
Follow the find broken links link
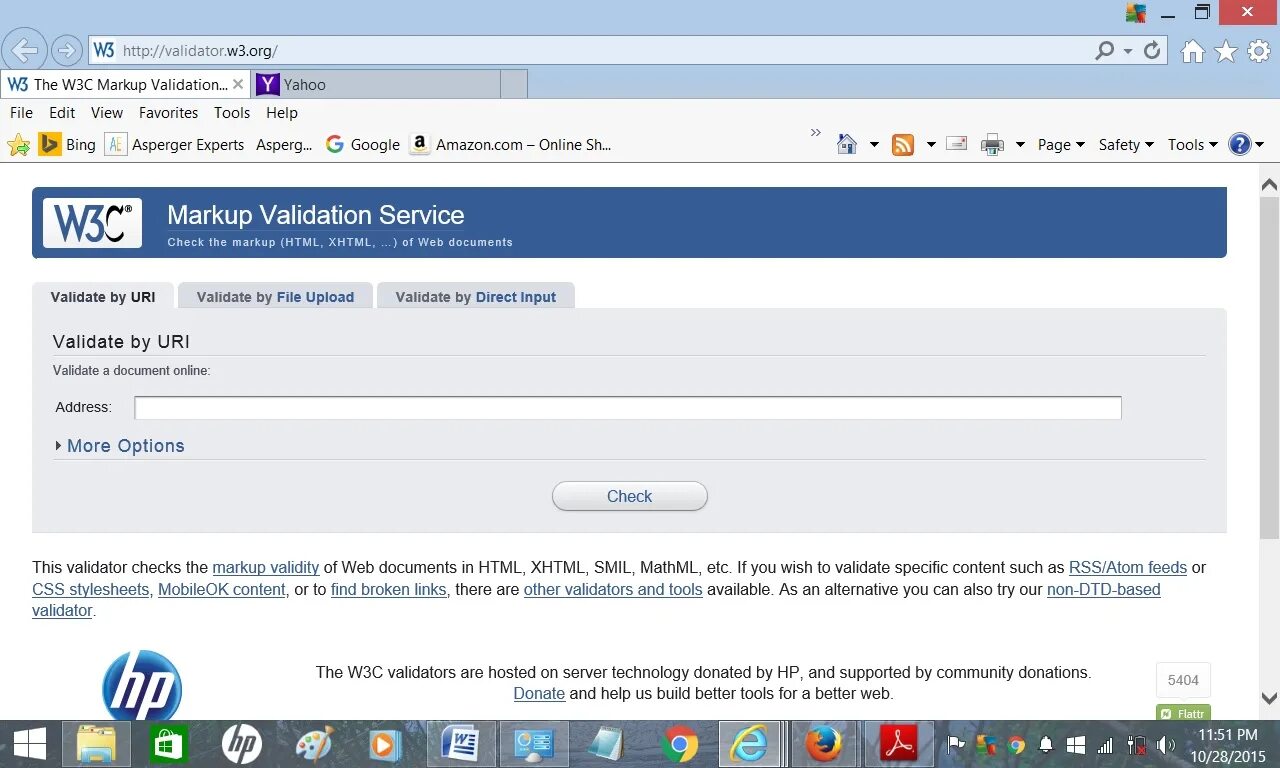pos(389,589)
